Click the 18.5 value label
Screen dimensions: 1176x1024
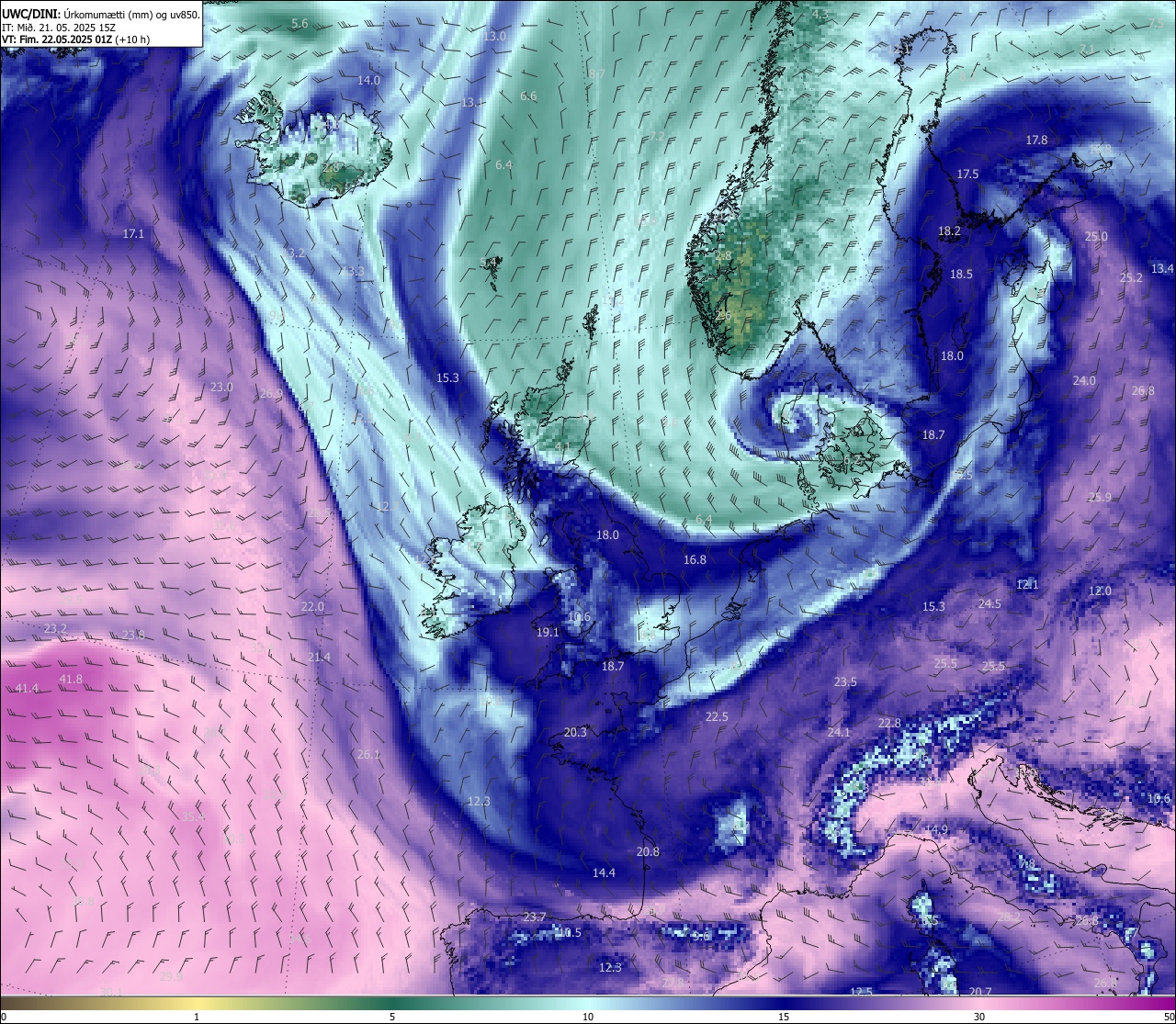961,274
